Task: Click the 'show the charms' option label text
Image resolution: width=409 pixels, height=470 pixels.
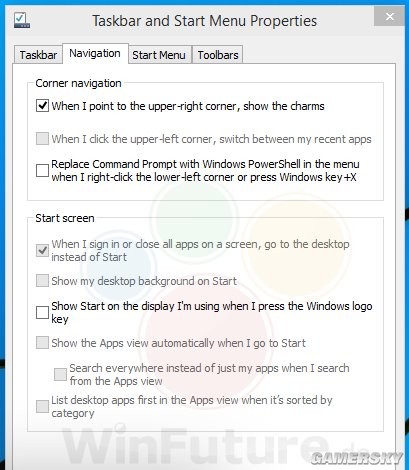Action: [188, 106]
